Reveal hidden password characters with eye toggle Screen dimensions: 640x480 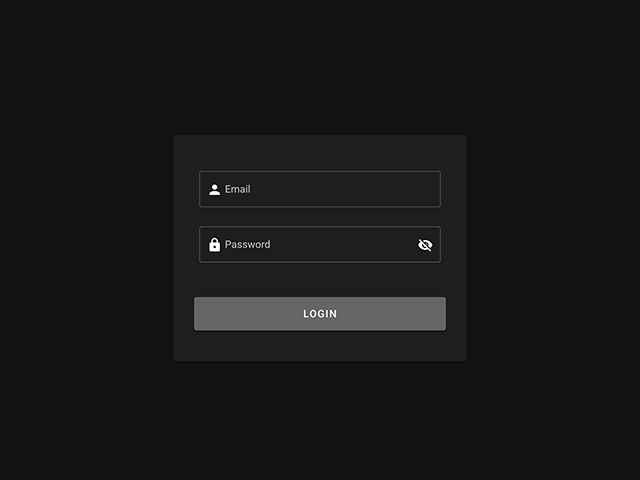pos(425,245)
